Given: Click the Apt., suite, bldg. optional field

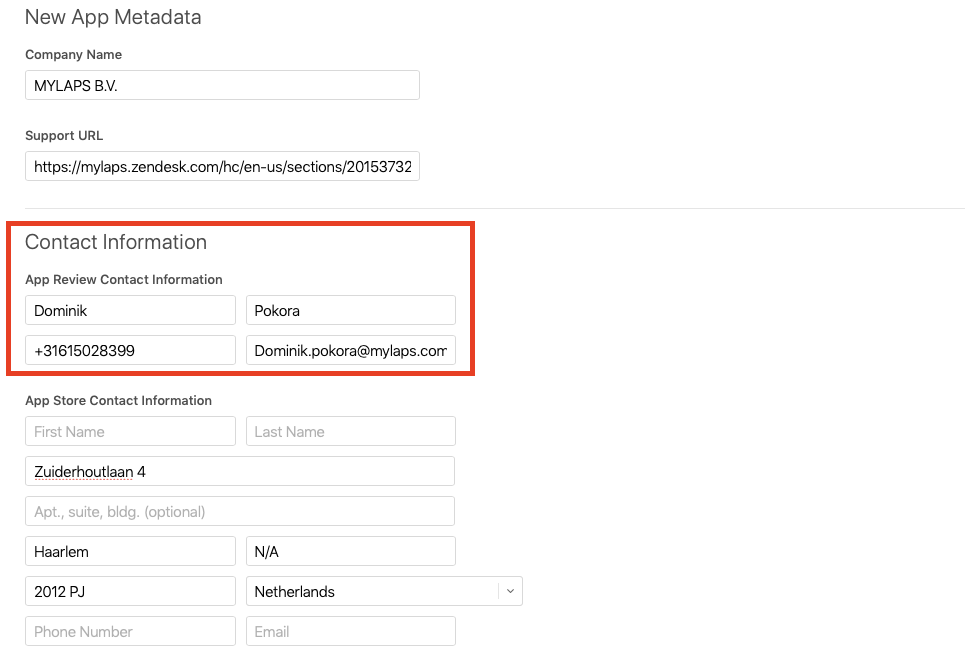Looking at the screenshot, I should click(x=240, y=512).
